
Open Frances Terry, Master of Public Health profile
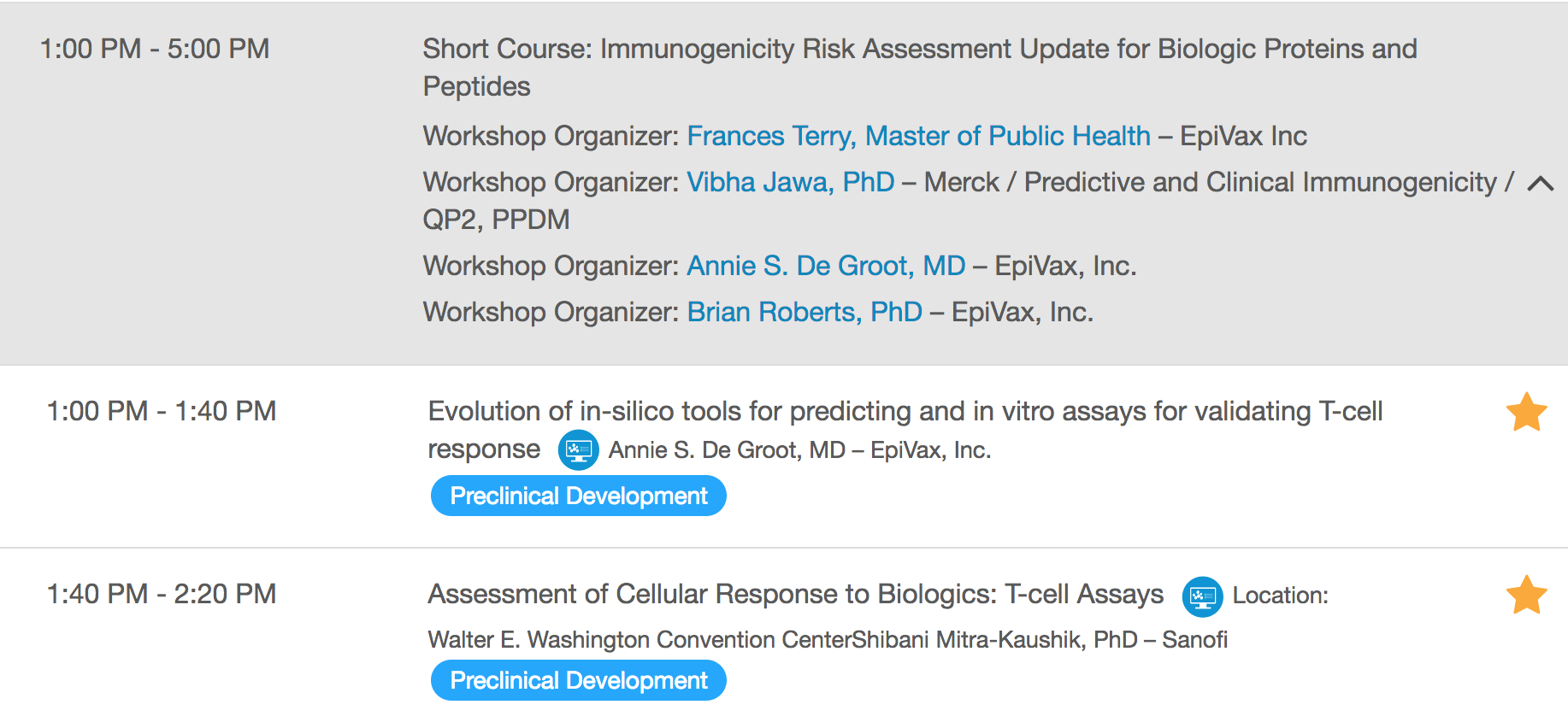918,136
